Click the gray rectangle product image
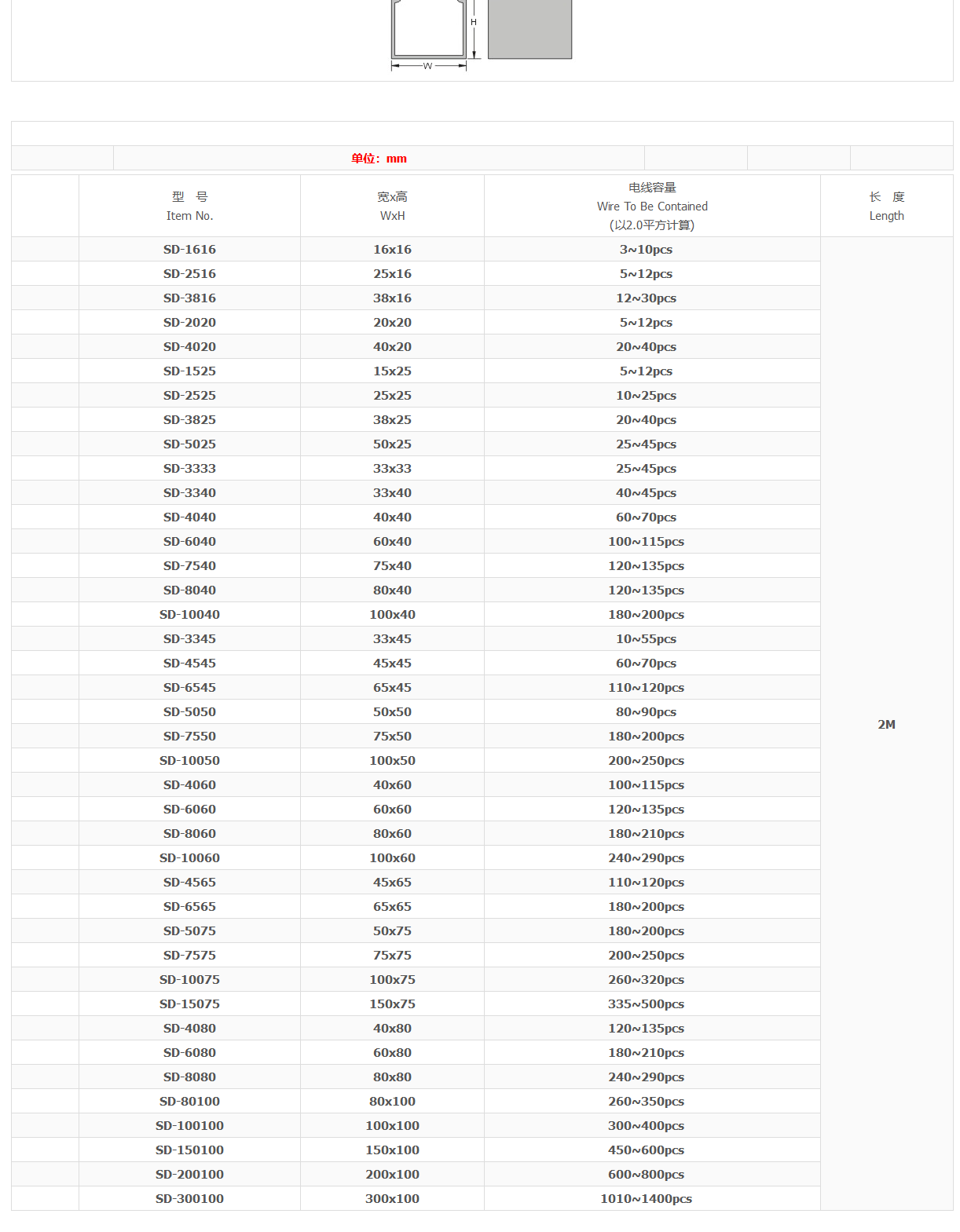960x1232 pixels. (529, 28)
